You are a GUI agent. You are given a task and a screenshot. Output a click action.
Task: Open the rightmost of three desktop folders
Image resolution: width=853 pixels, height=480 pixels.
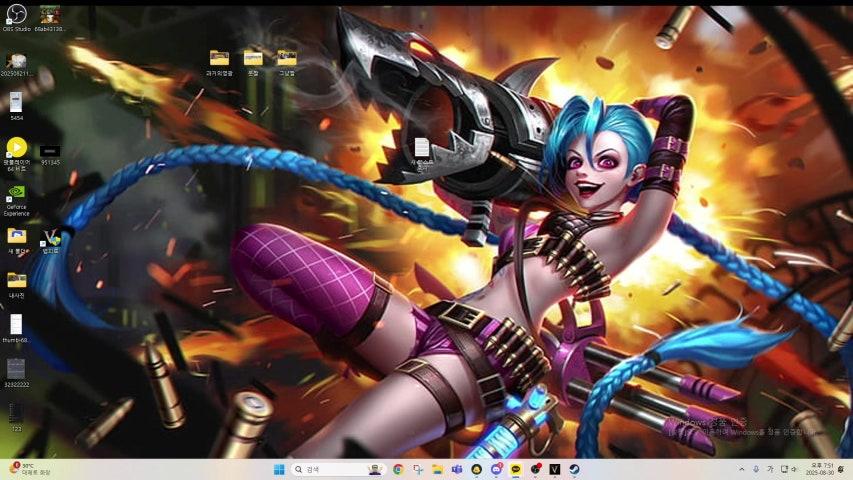tap(287, 63)
